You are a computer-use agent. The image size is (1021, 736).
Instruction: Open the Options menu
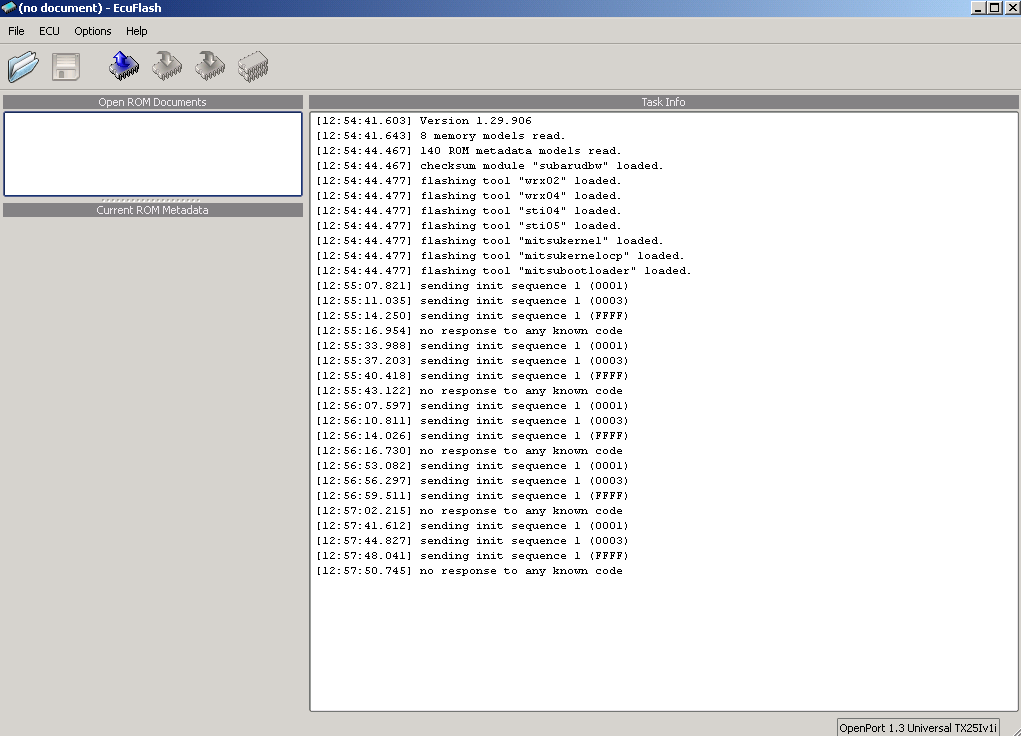point(92,31)
